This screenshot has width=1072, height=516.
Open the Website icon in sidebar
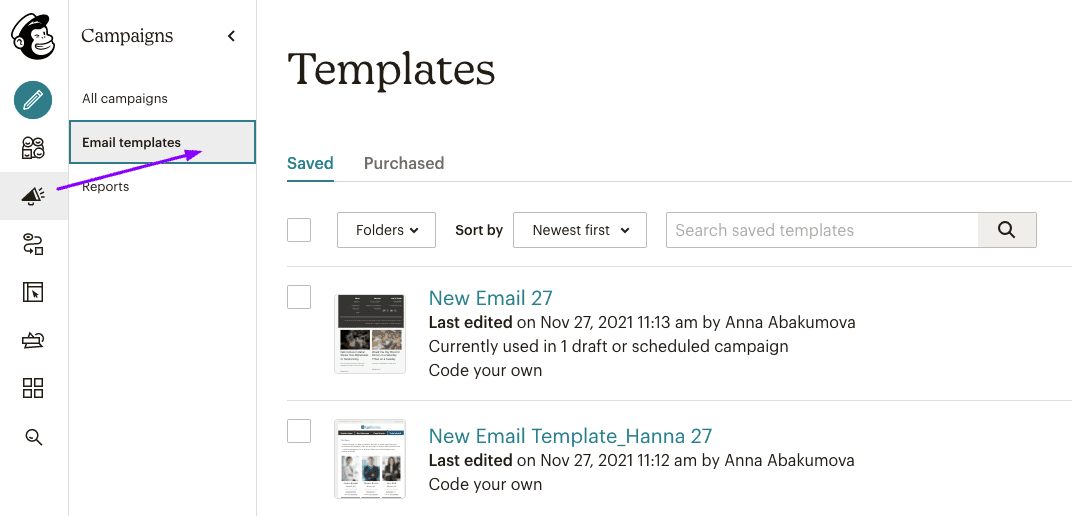(33, 292)
